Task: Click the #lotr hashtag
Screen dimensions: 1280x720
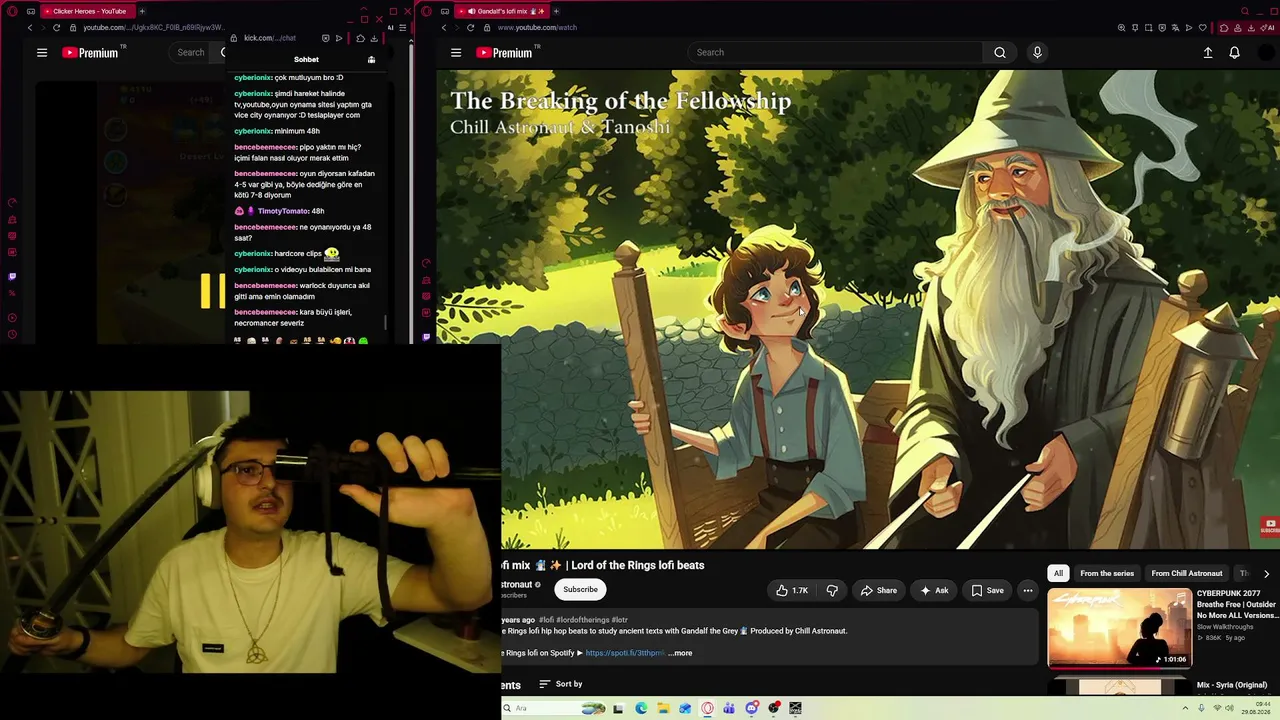Action: pyautogui.click(x=619, y=620)
